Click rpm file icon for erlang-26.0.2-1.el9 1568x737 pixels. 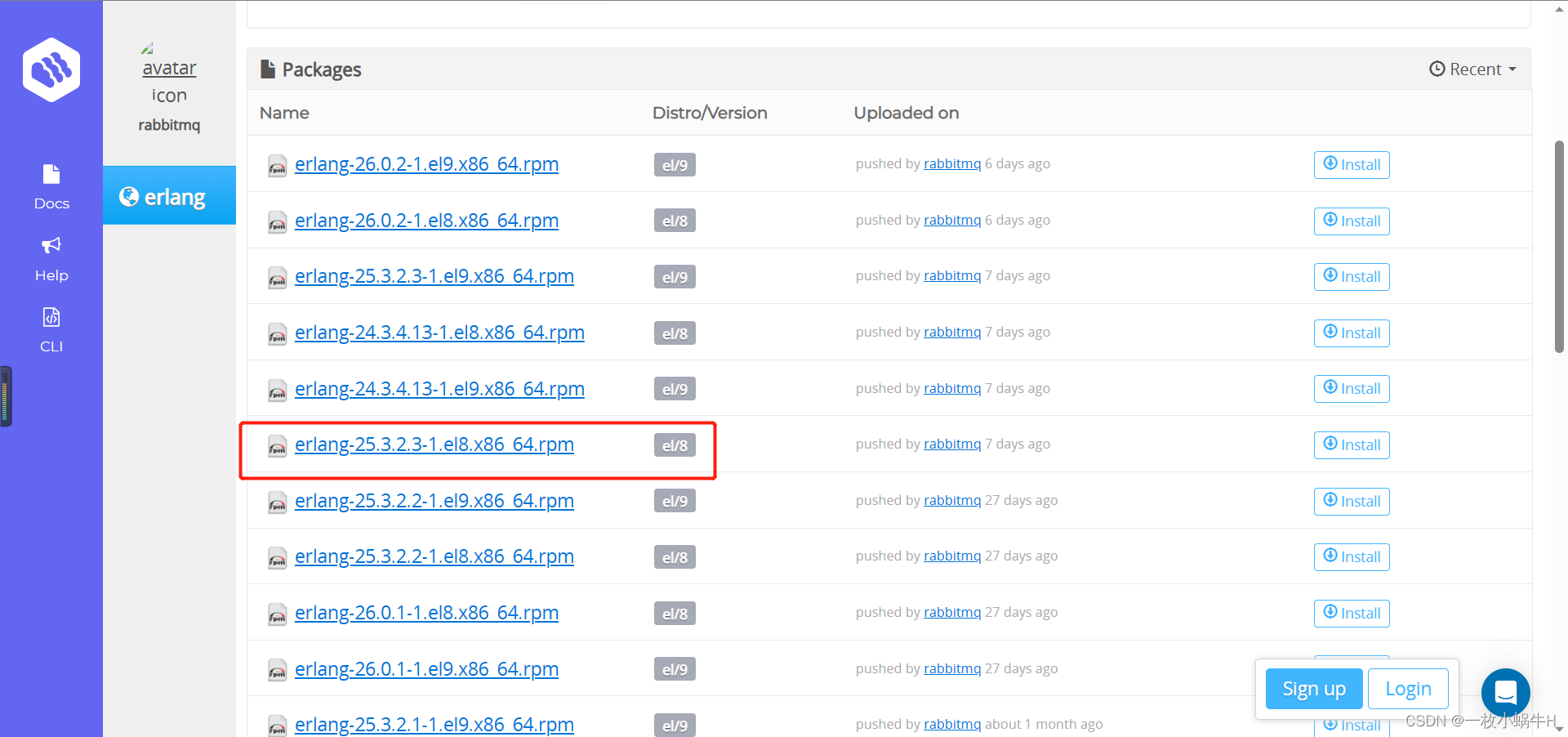coord(278,166)
